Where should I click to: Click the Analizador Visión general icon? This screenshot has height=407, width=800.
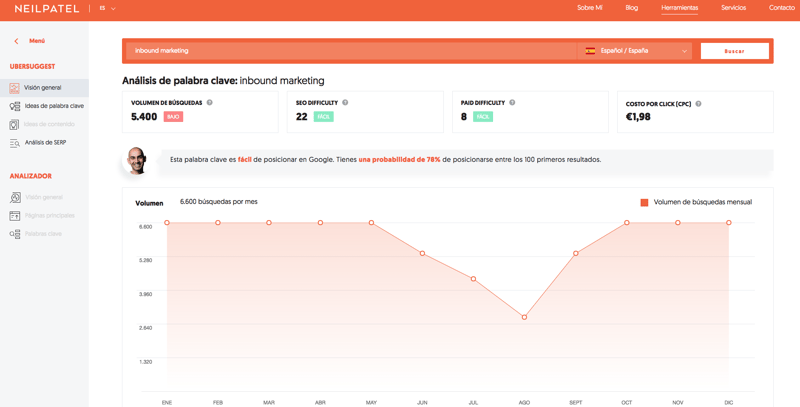(15, 197)
